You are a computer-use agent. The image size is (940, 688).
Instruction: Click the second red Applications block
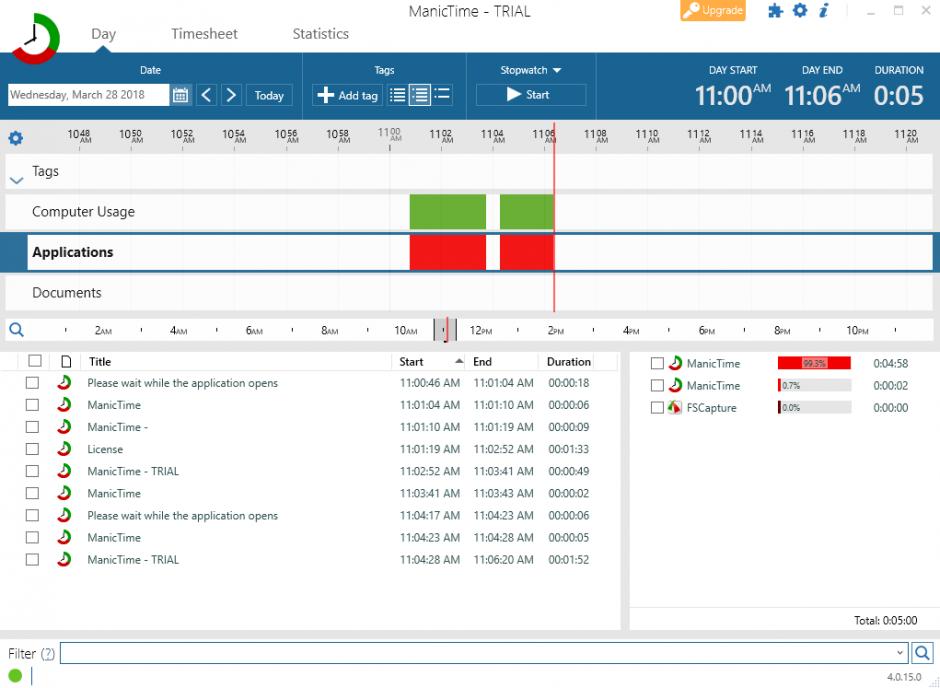pos(527,252)
